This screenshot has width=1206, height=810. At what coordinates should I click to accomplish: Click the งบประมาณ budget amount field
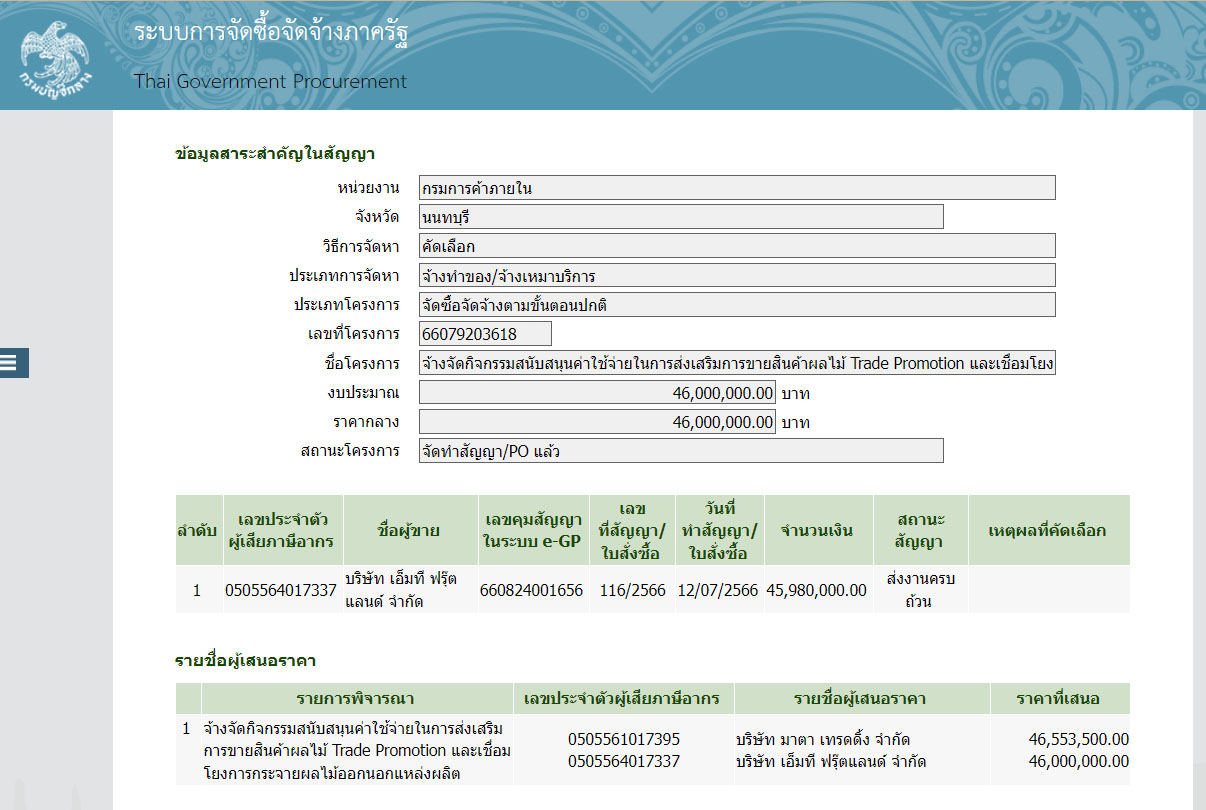click(x=597, y=393)
